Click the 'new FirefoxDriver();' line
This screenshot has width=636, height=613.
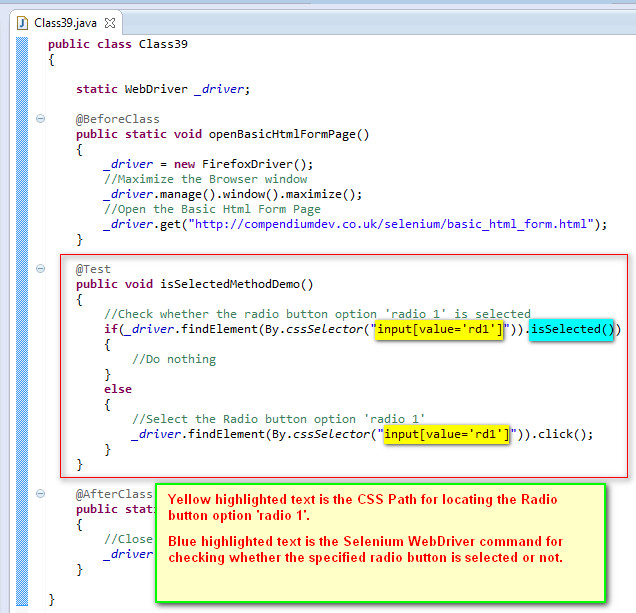click(x=208, y=164)
